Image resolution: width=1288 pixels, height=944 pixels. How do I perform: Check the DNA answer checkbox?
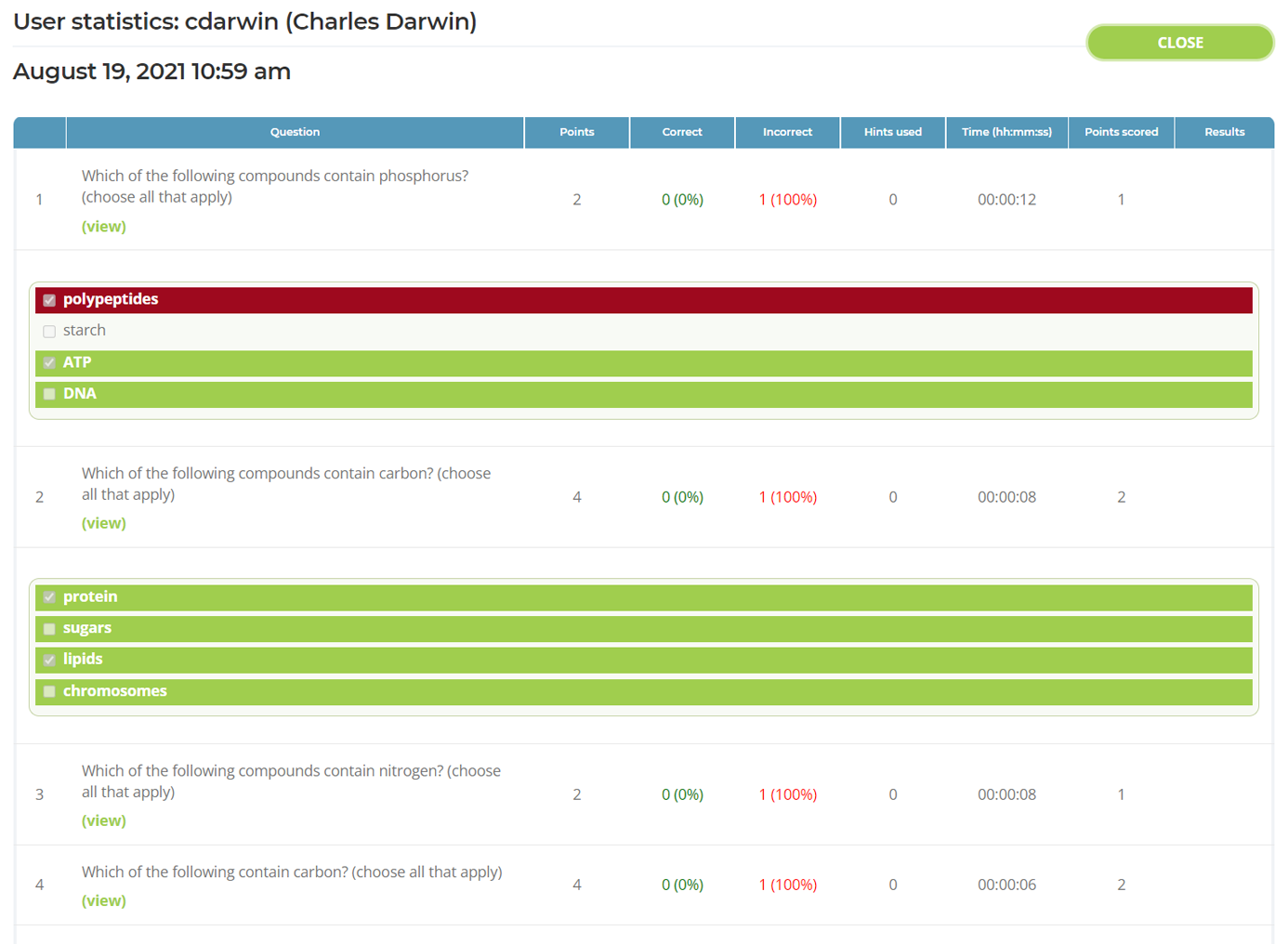[x=49, y=394]
